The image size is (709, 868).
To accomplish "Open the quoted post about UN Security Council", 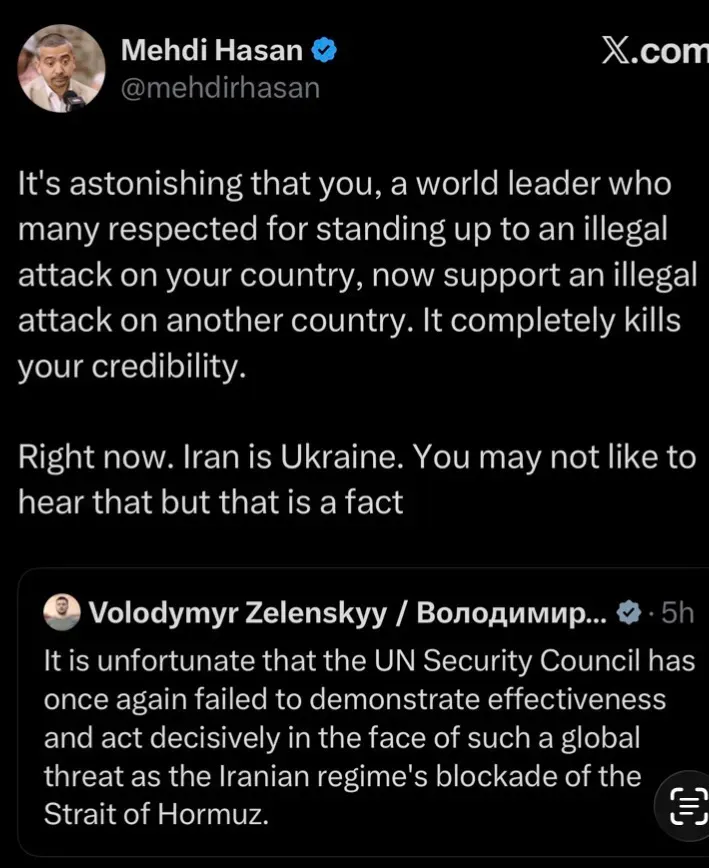I will pyautogui.click(x=360, y=720).
